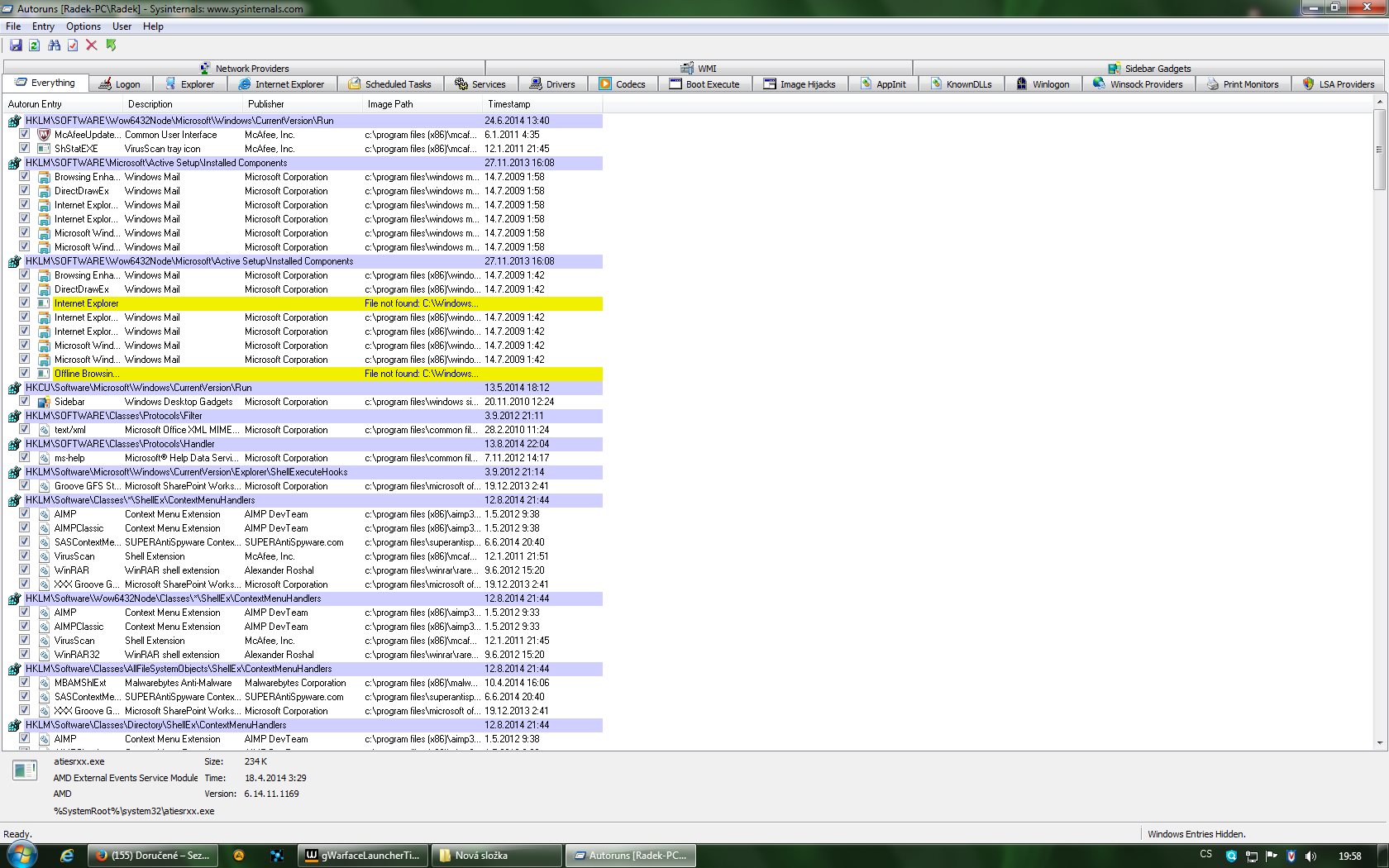Disable the MBAMShlExt entry checkbox
Image resolution: width=1389 pixels, height=868 pixels.
click(x=24, y=682)
